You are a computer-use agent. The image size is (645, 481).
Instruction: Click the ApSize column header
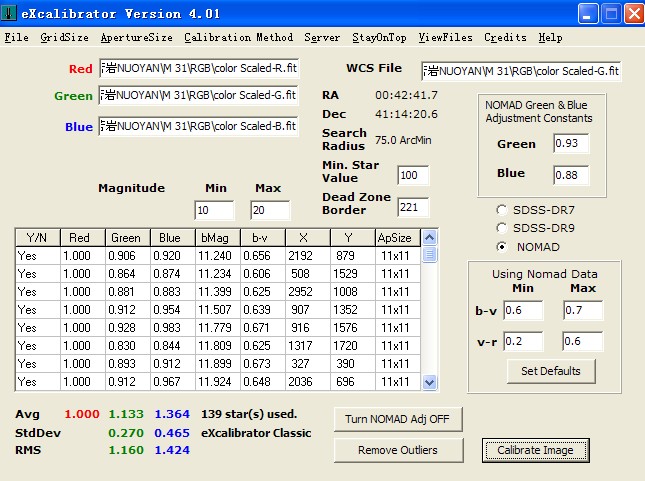398,238
